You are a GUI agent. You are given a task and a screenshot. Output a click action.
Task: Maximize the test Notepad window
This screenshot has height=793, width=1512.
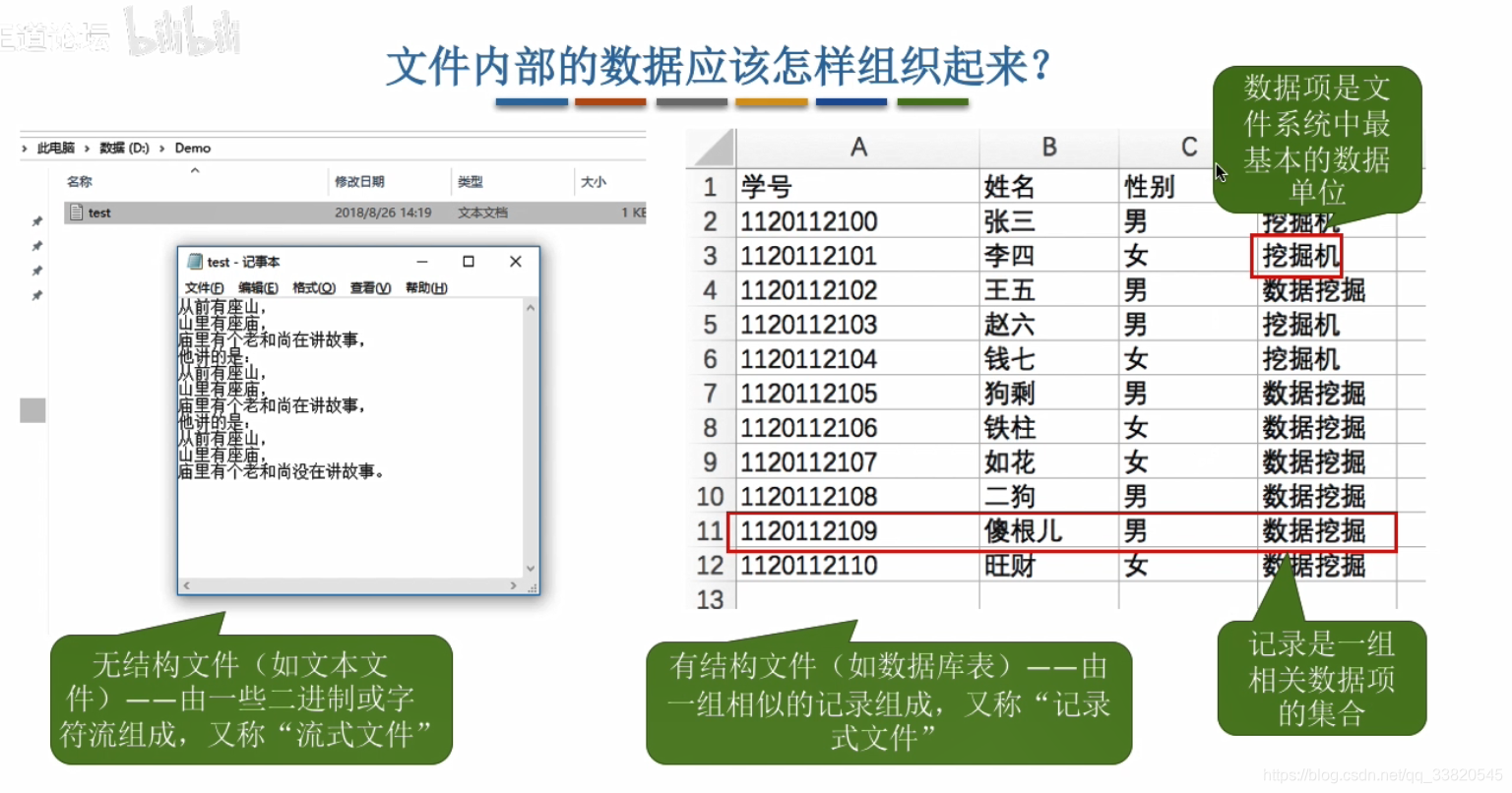tap(469, 262)
